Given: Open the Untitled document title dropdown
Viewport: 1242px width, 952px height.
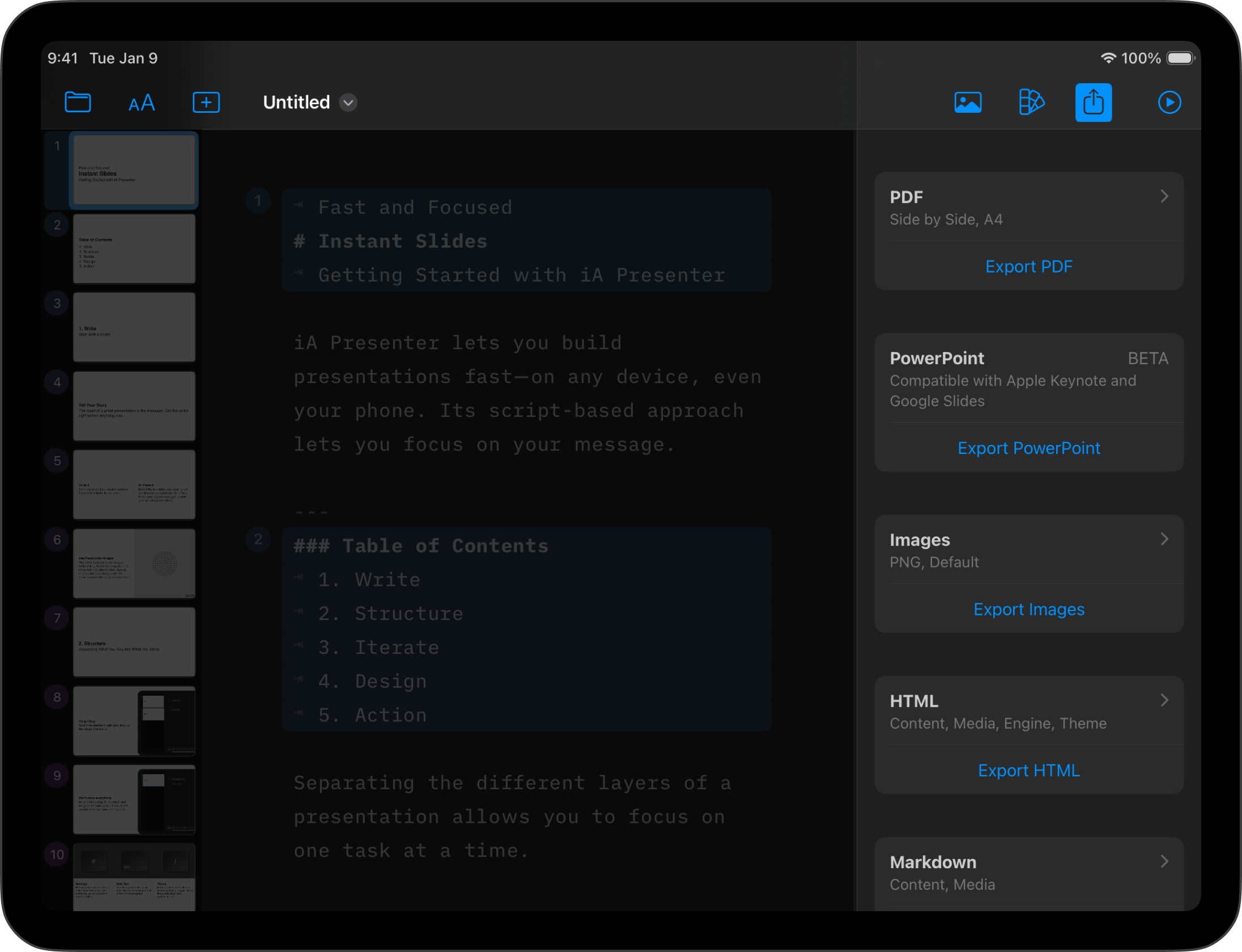Looking at the screenshot, I should point(348,103).
